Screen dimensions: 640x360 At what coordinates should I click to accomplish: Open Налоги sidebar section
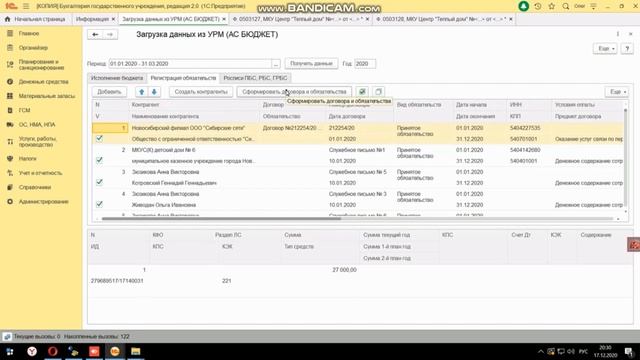(x=27, y=158)
